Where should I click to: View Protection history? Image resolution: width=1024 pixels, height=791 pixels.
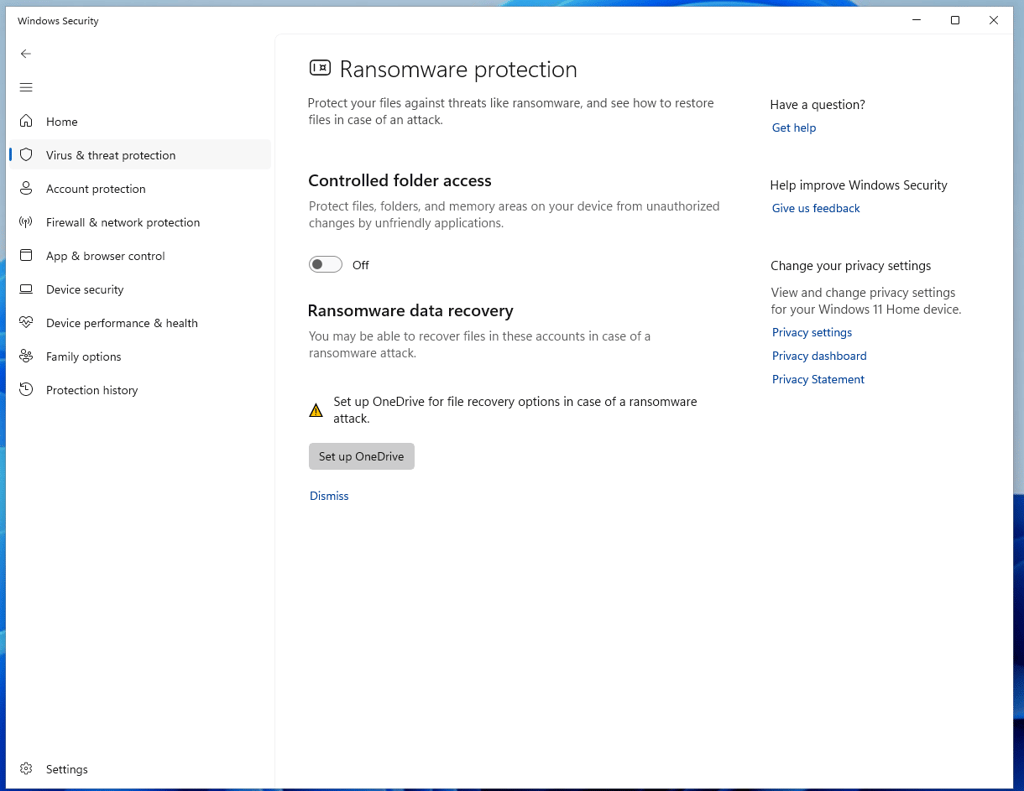[x=140, y=390]
